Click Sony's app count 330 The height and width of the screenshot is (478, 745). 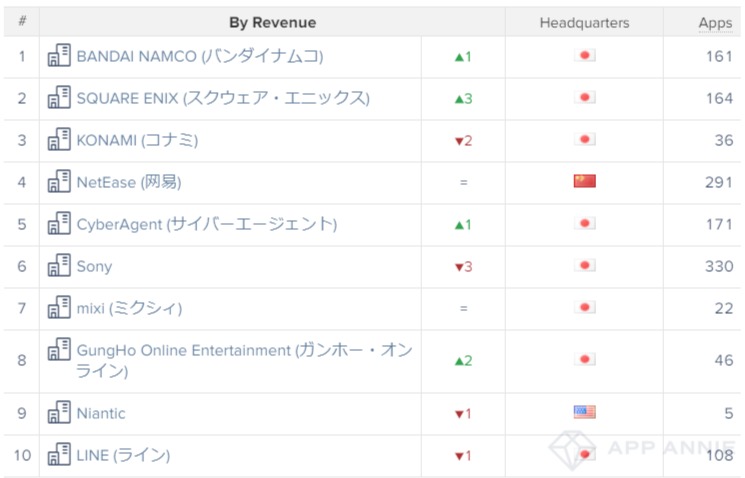[719, 266]
